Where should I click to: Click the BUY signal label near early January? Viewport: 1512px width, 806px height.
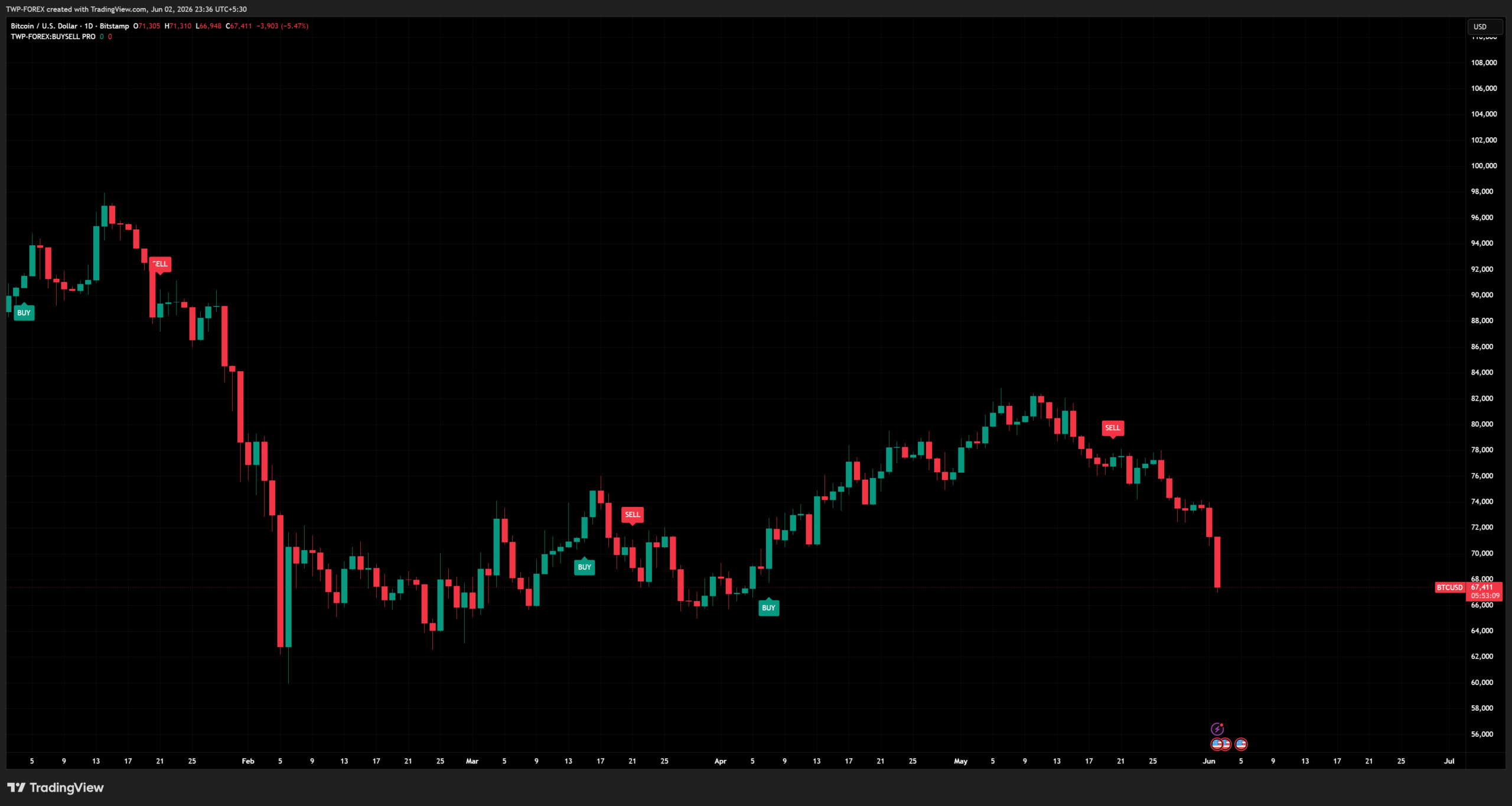[x=24, y=313]
